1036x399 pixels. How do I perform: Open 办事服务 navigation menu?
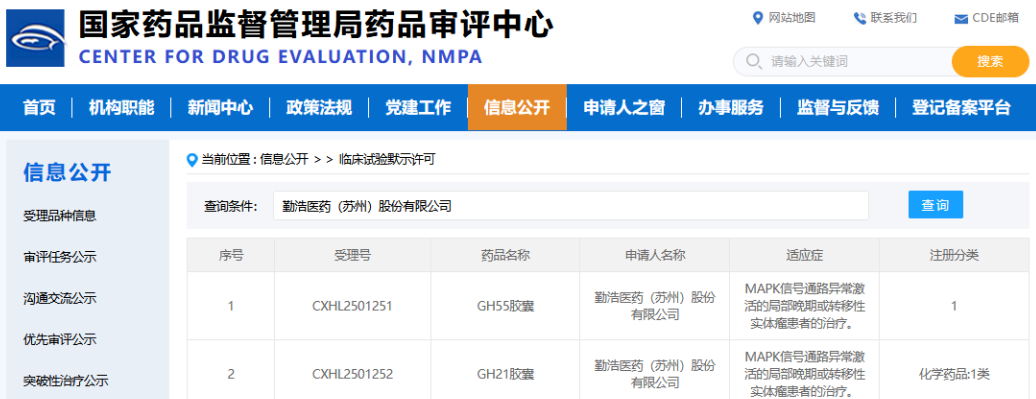(731, 108)
